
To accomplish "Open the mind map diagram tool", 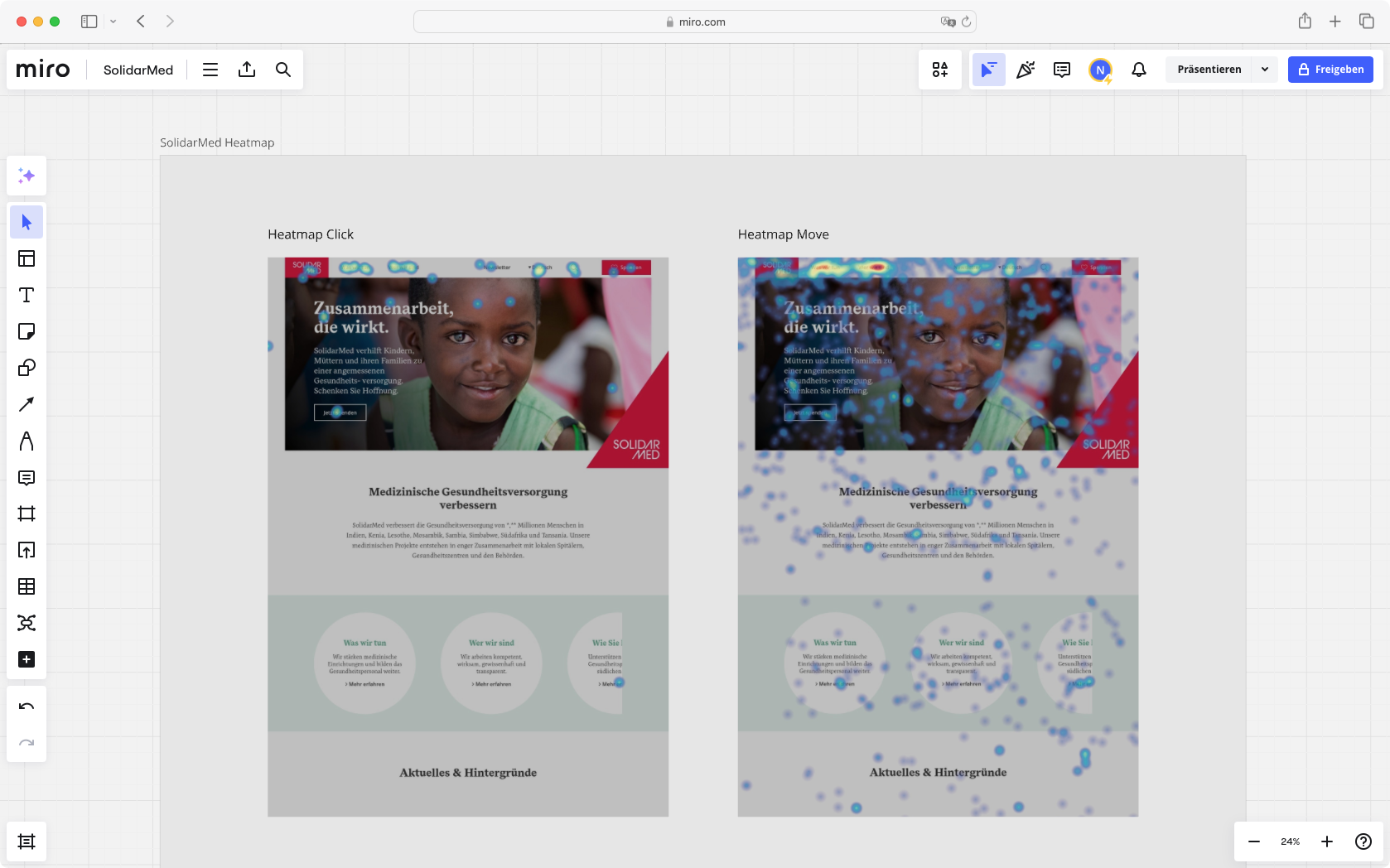I will 27,623.
